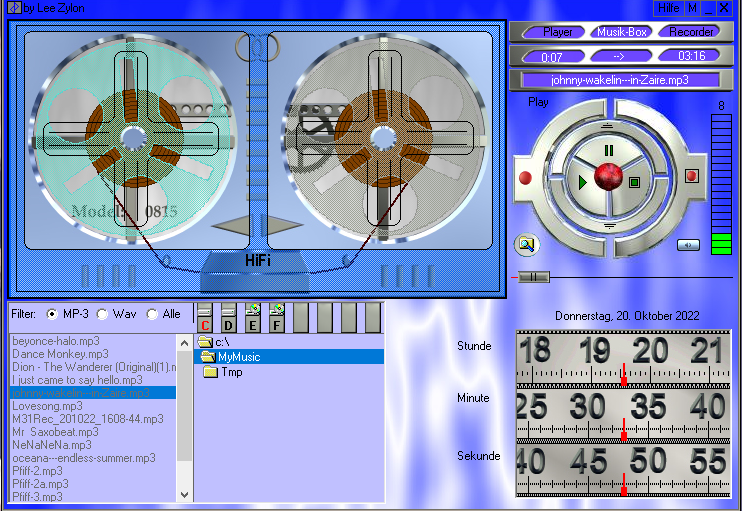The height and width of the screenshot is (511, 742).
Task: Select CD drive F icon
Action: 277,318
